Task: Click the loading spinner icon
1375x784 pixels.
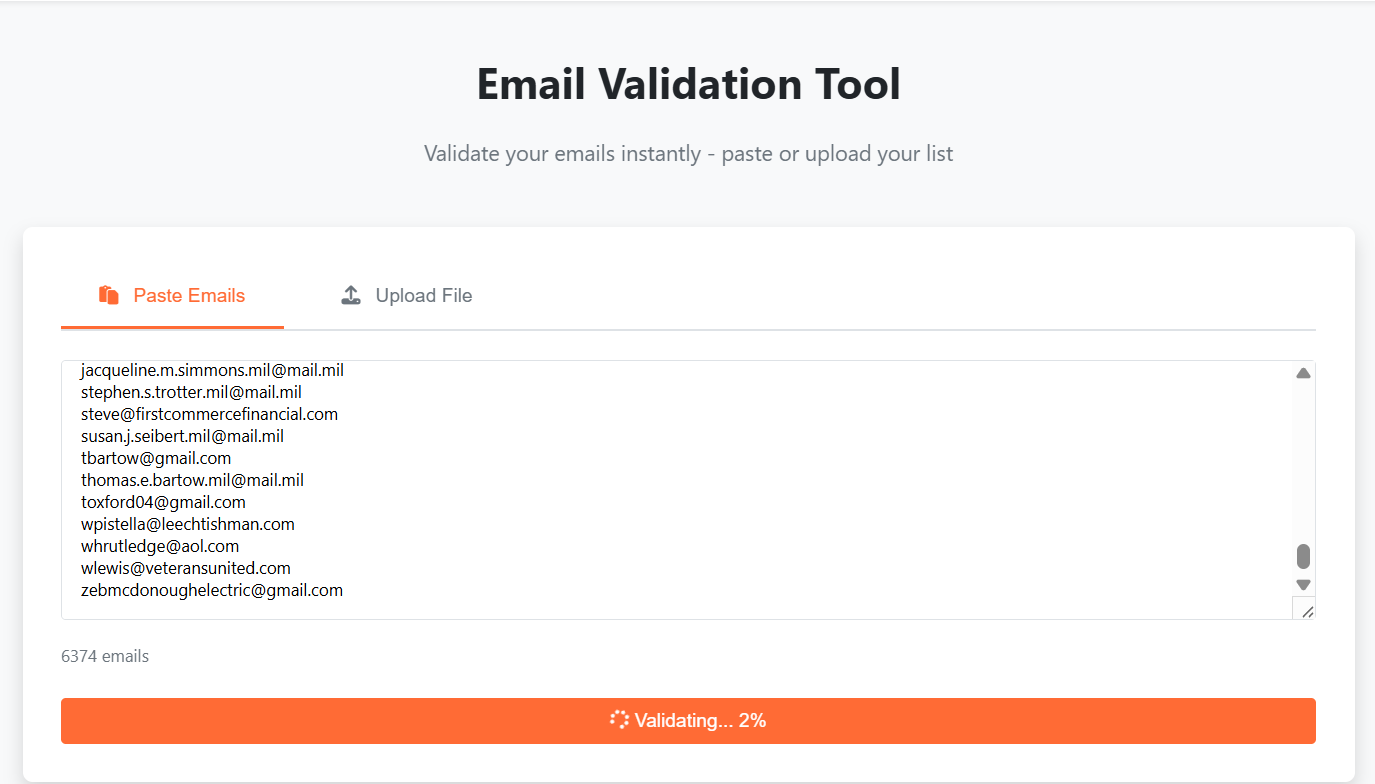Action: [619, 720]
